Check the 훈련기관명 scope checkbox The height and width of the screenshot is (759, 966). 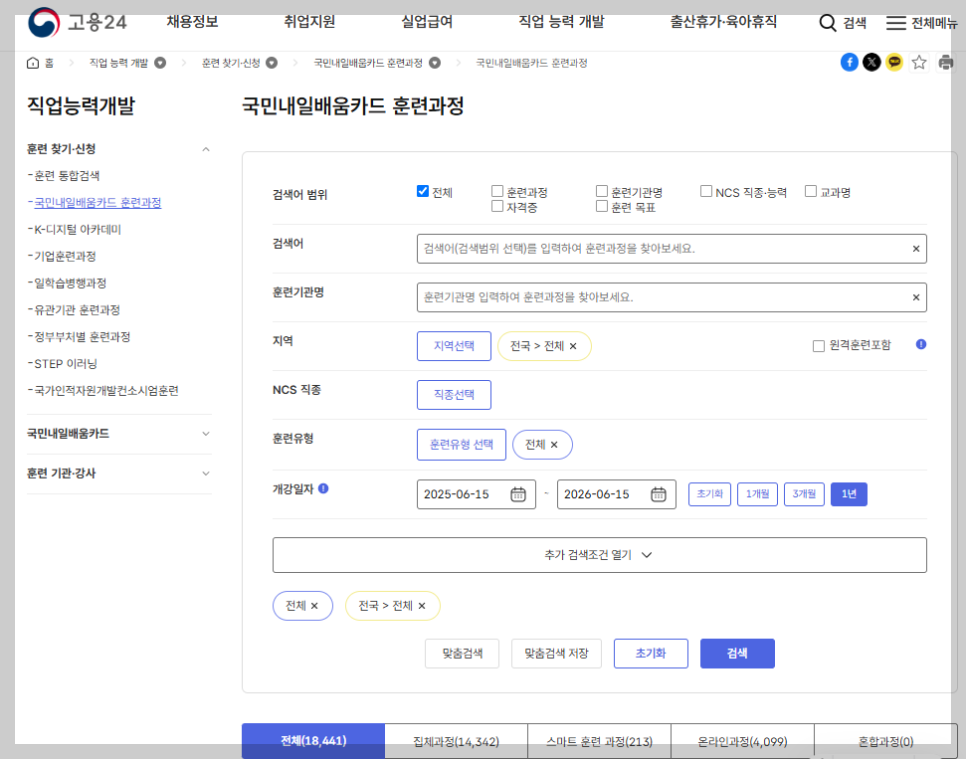tap(602, 191)
